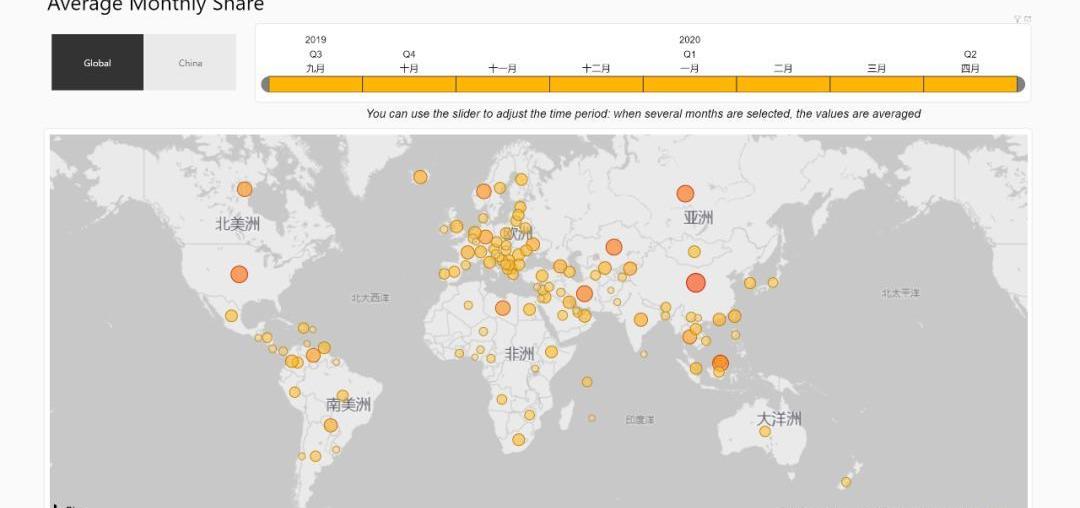Click the red bubble in northern Russia
This screenshot has height=508, width=1080.
685,193
